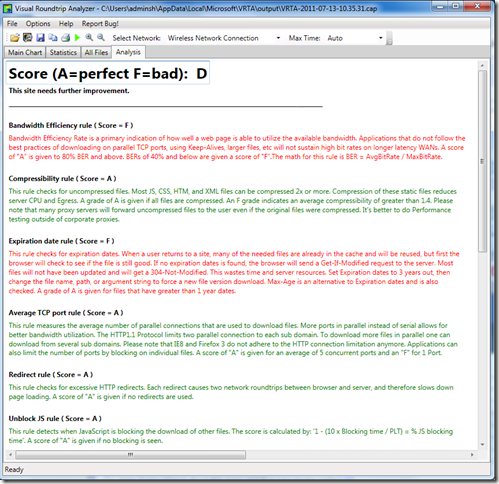
Task: Click the red expiration dates description paragraph
Action: [x=234, y=272]
